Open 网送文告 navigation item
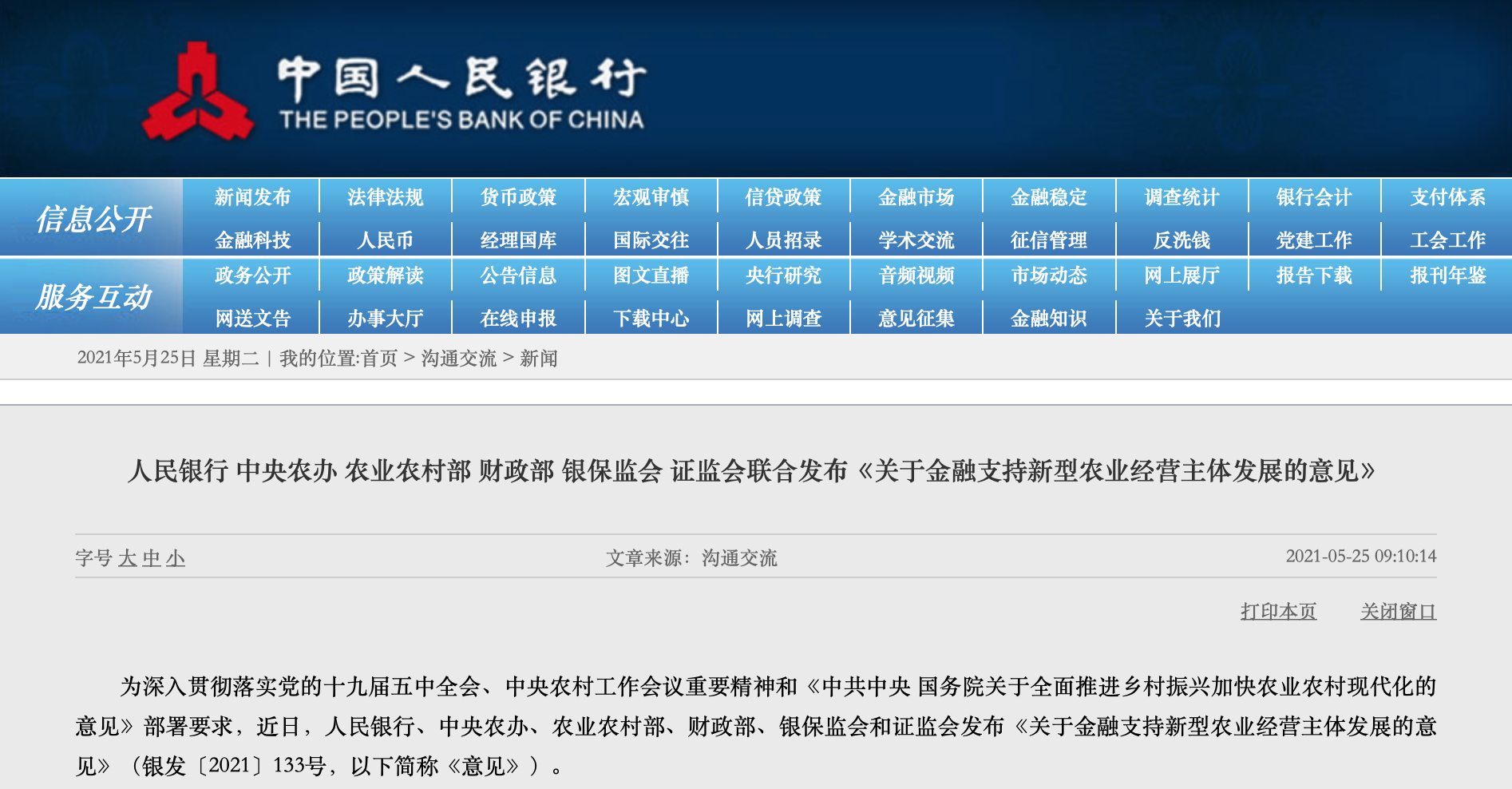The image size is (1512, 789). coord(252,318)
